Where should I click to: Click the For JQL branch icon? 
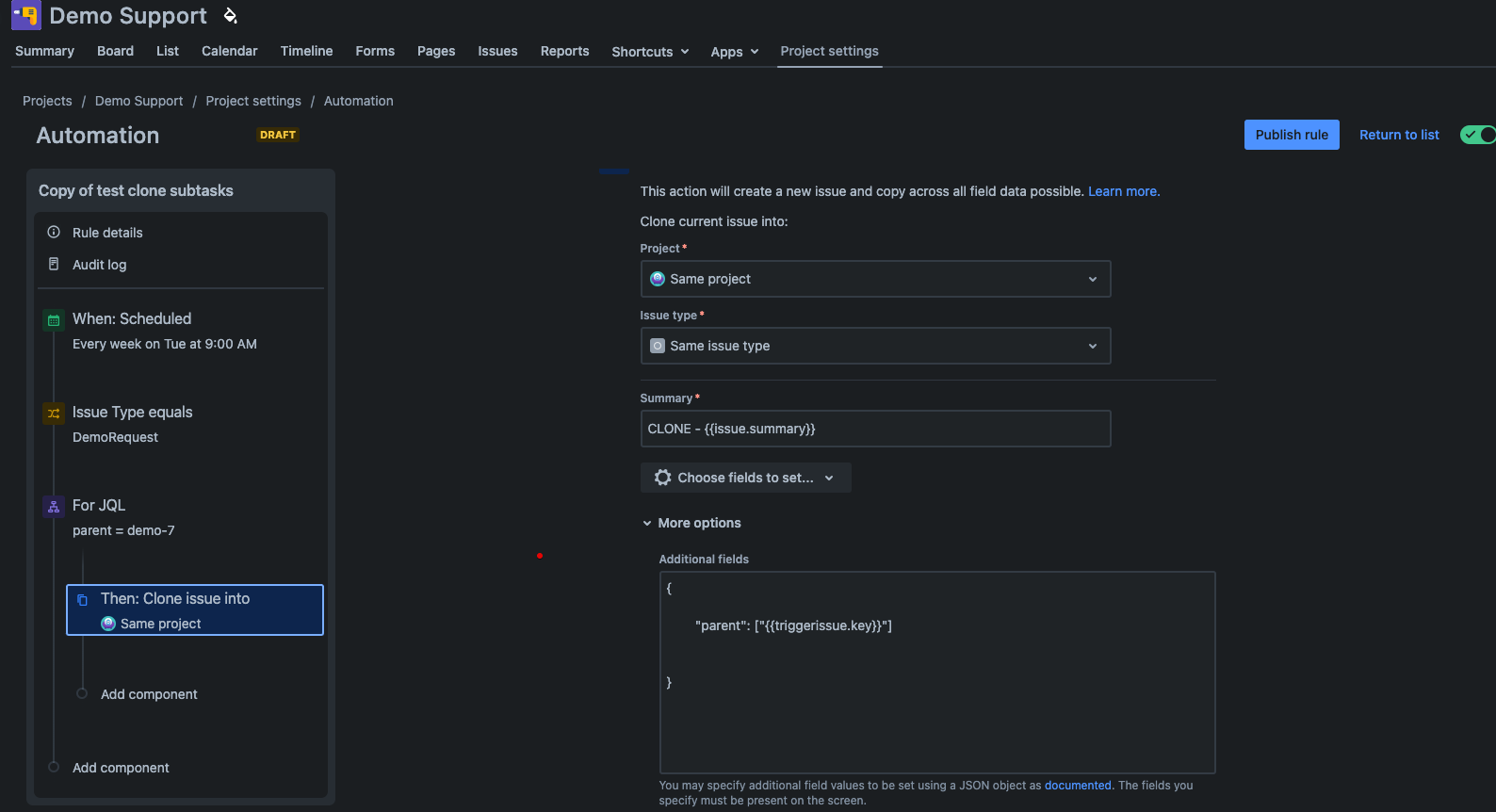[x=54, y=507]
